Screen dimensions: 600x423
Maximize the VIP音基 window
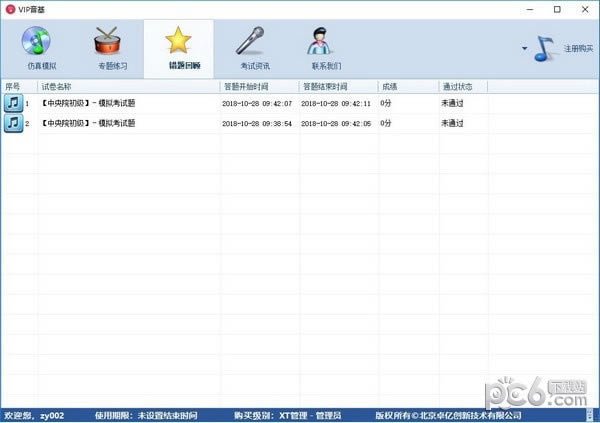pyautogui.click(x=556, y=9)
